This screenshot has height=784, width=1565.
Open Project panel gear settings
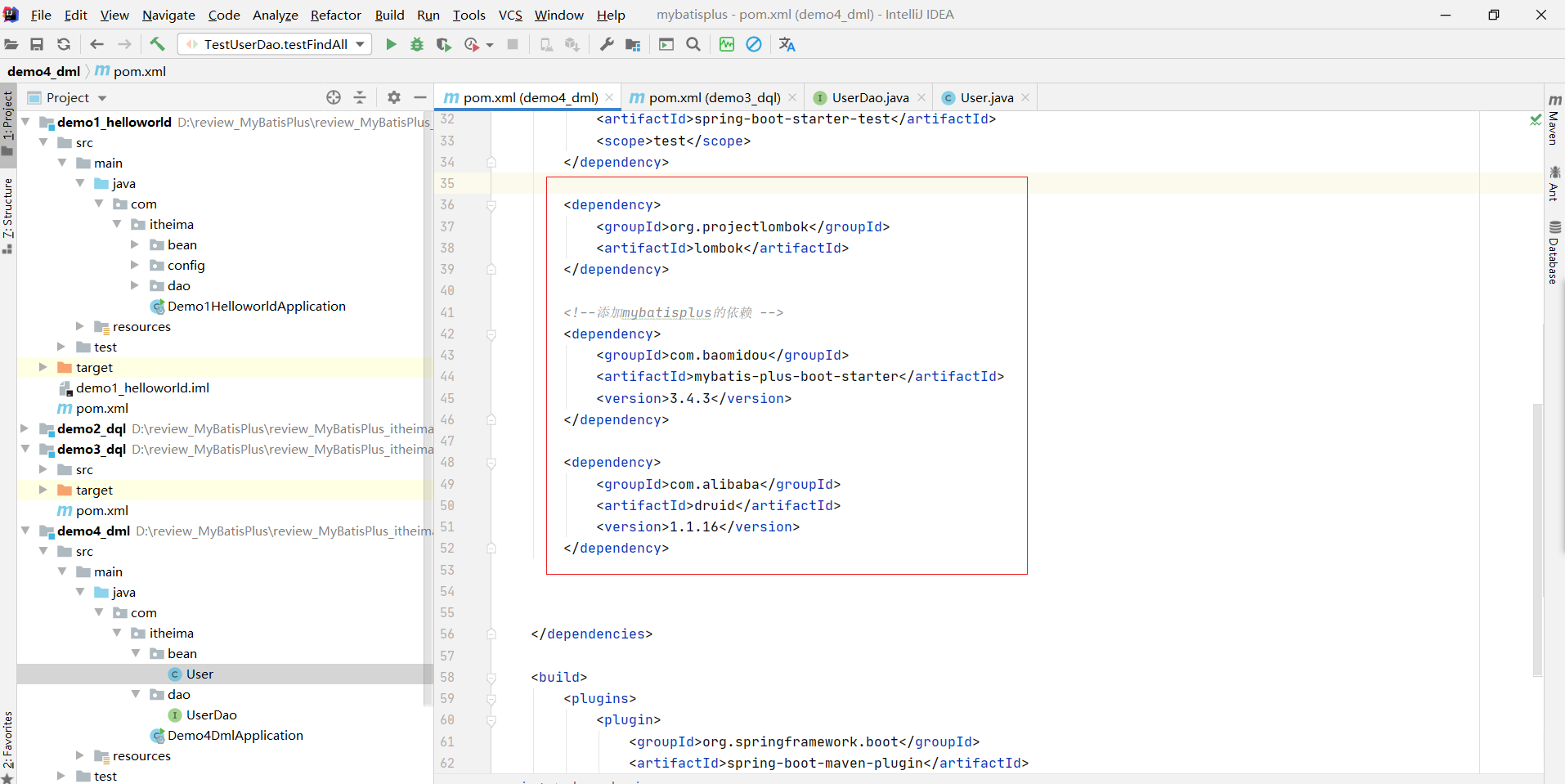tap(394, 97)
